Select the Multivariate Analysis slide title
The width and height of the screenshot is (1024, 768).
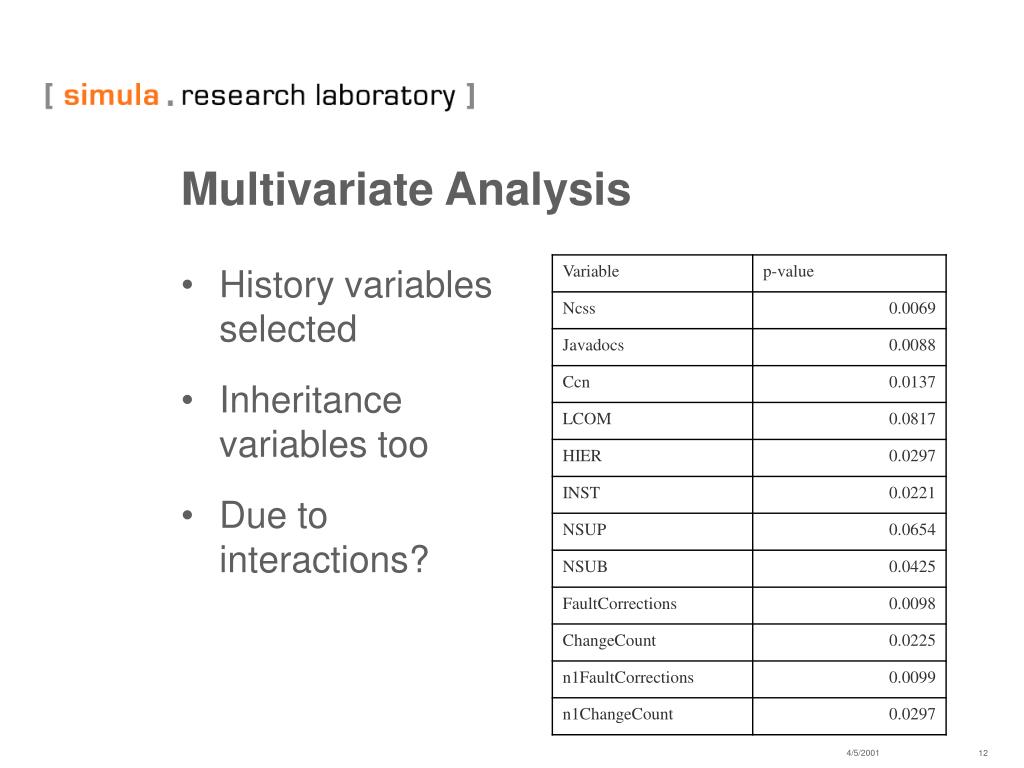tap(406, 189)
